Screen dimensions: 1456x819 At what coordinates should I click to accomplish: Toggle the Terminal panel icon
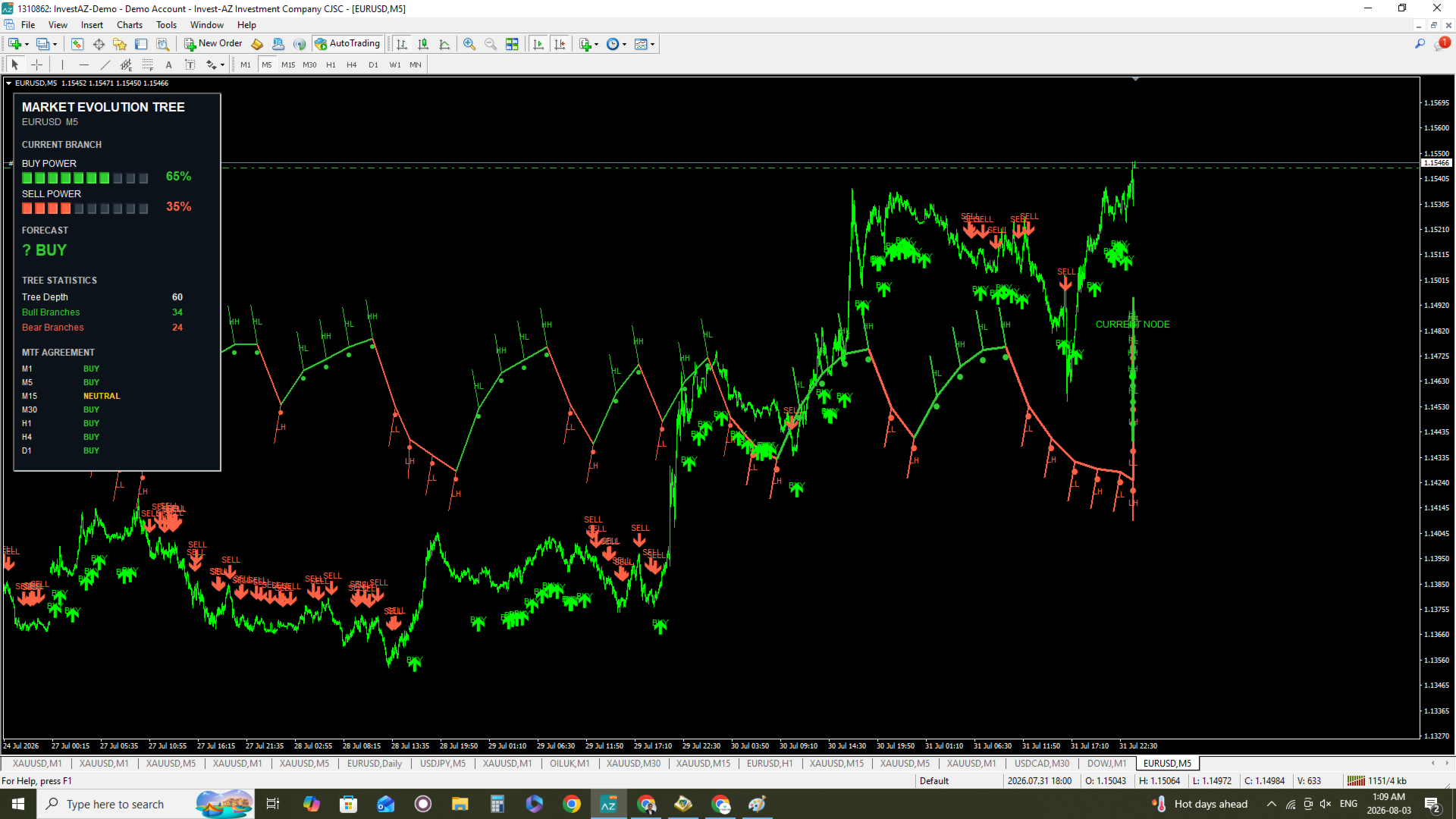141,44
